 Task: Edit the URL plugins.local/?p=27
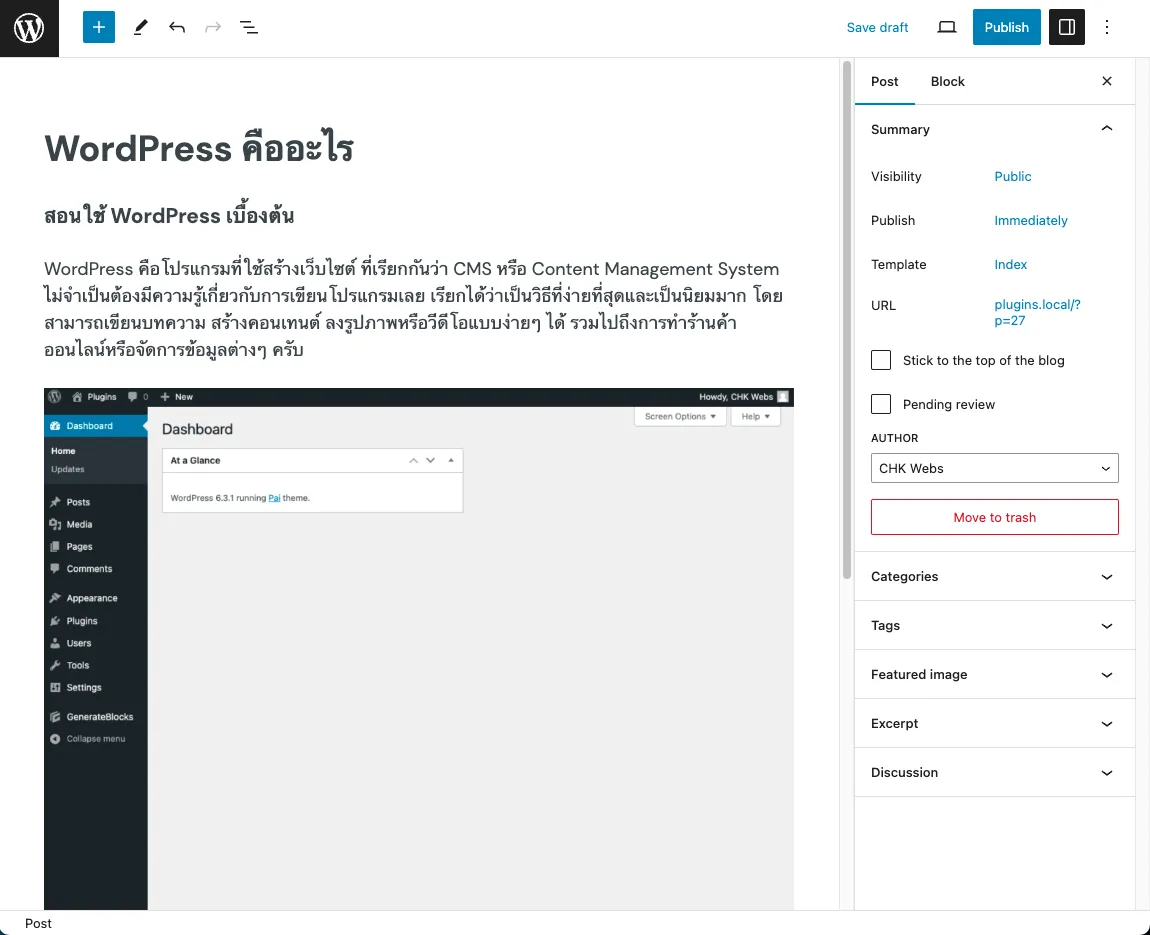1037,312
